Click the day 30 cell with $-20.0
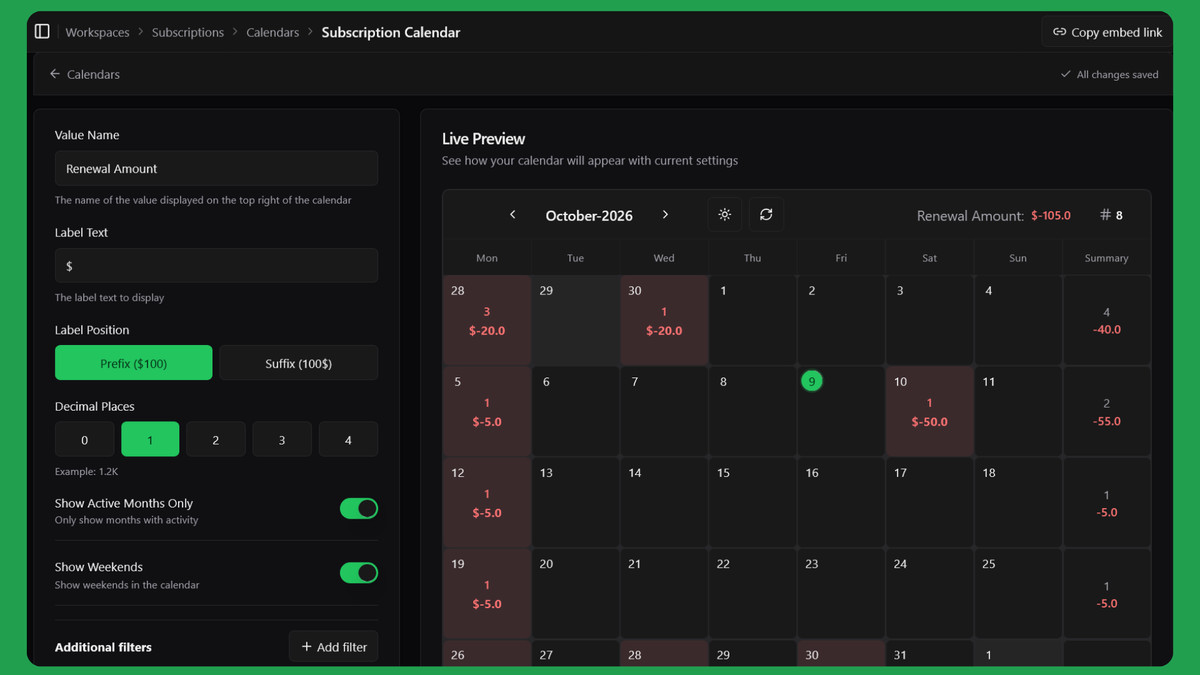 [664, 321]
